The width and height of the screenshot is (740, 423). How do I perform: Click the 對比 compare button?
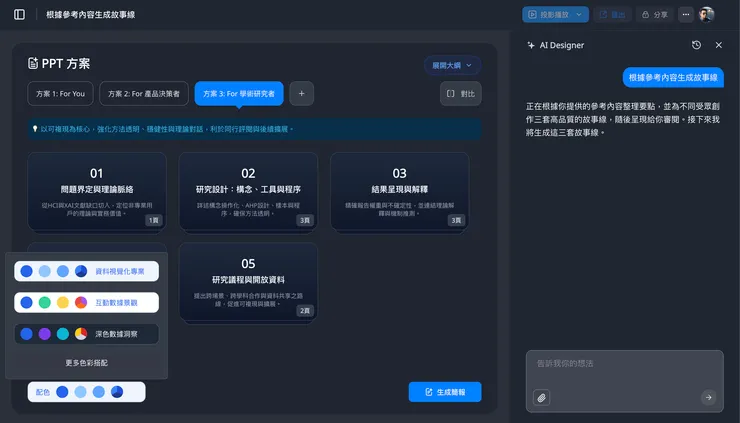coord(461,93)
